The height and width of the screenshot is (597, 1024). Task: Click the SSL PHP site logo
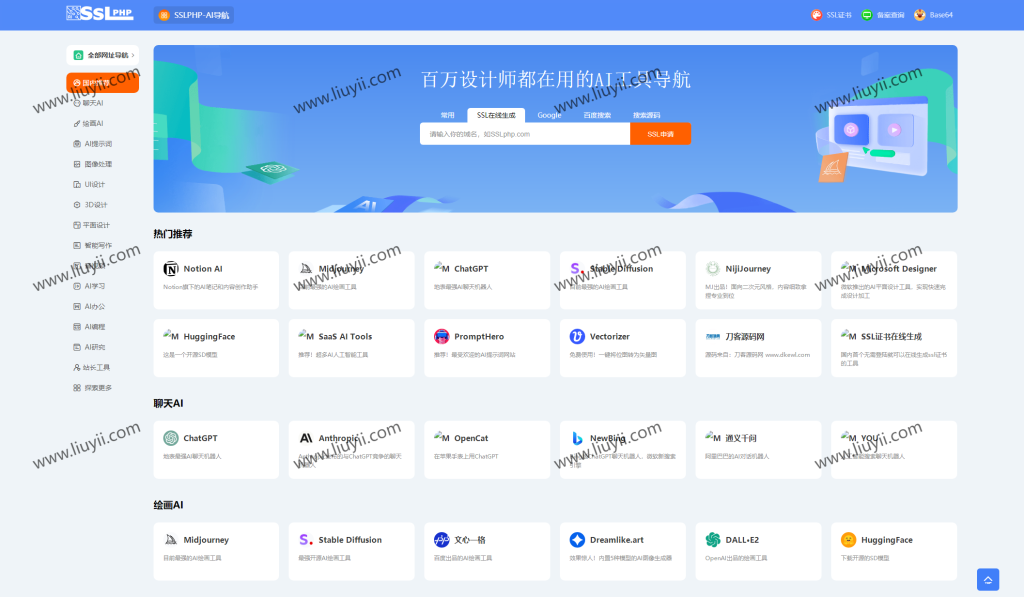tap(100, 13)
